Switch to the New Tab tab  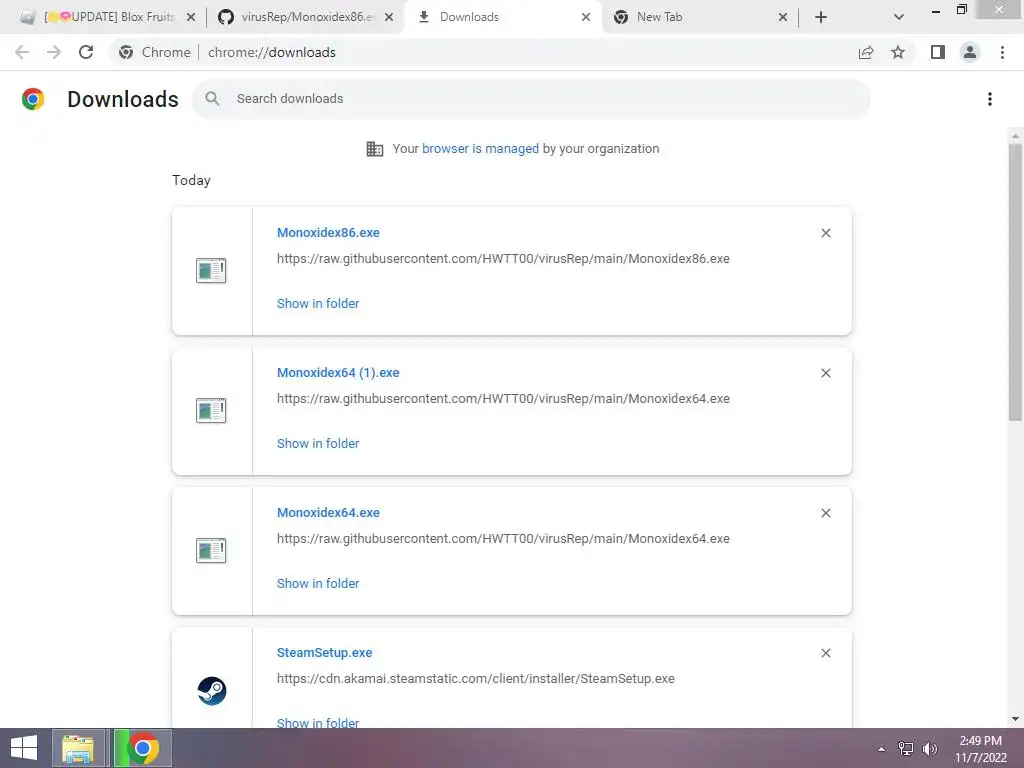click(x=699, y=17)
